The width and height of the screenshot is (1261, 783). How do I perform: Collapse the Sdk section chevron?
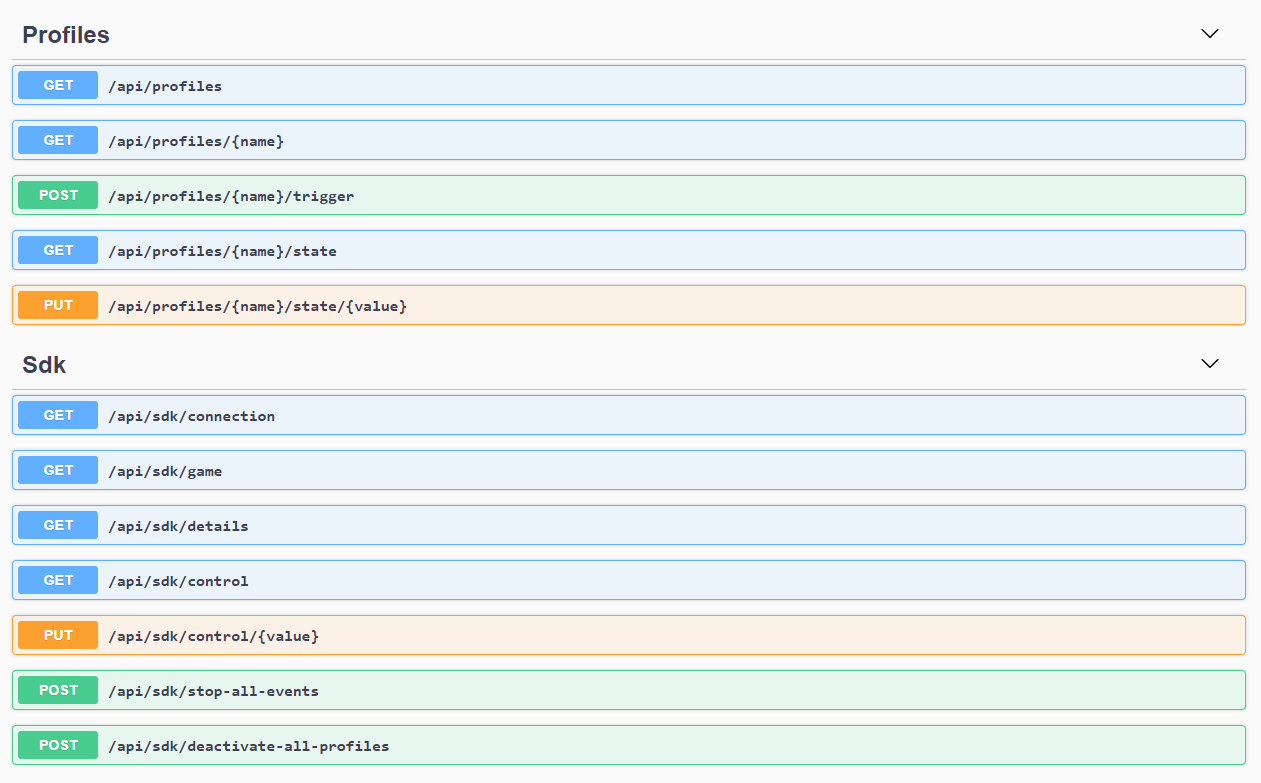pyautogui.click(x=1210, y=363)
